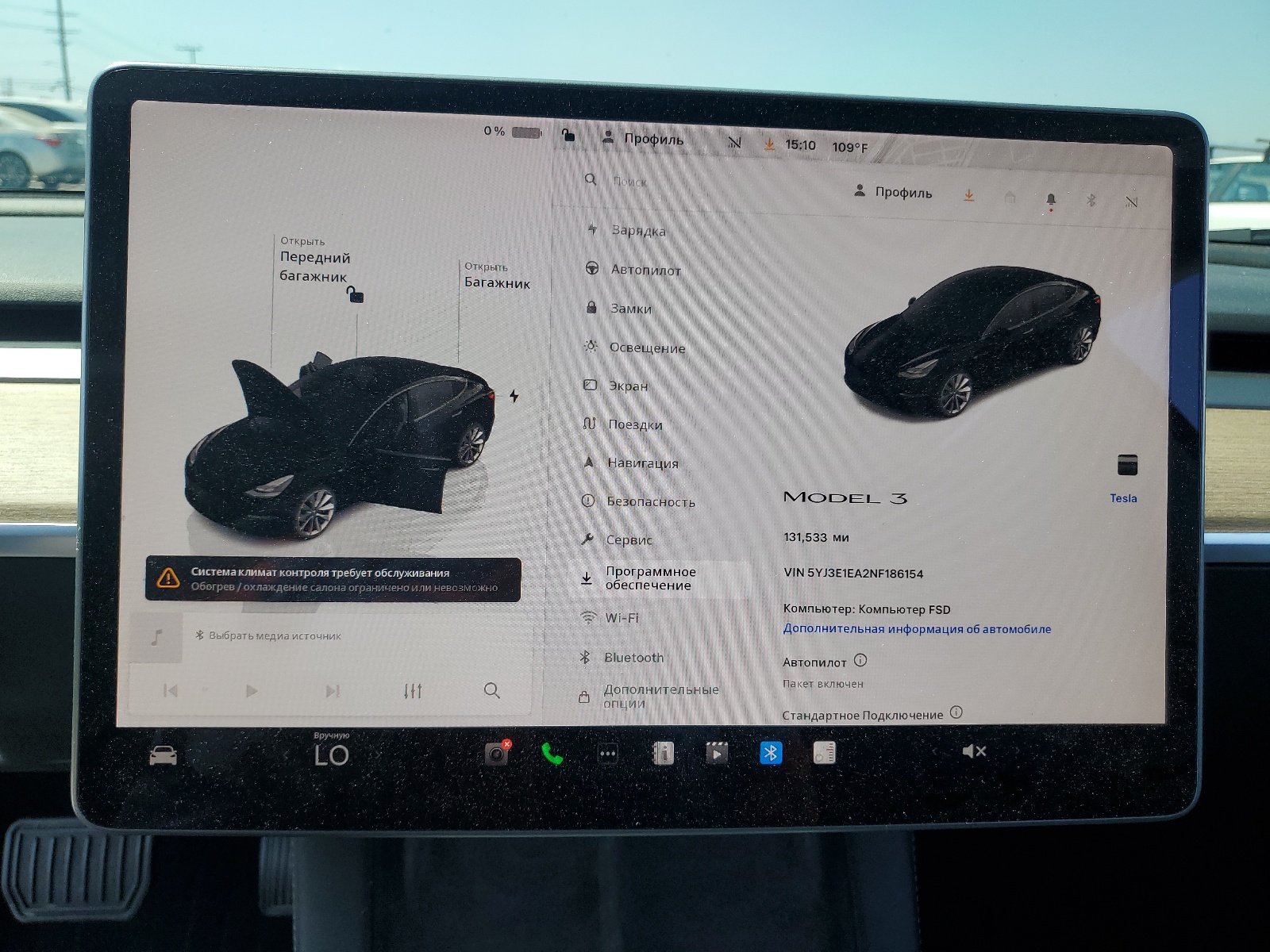This screenshot has width=1270, height=952.
Task: Tap the orange download icon beside 15:10
Action: click(769, 144)
